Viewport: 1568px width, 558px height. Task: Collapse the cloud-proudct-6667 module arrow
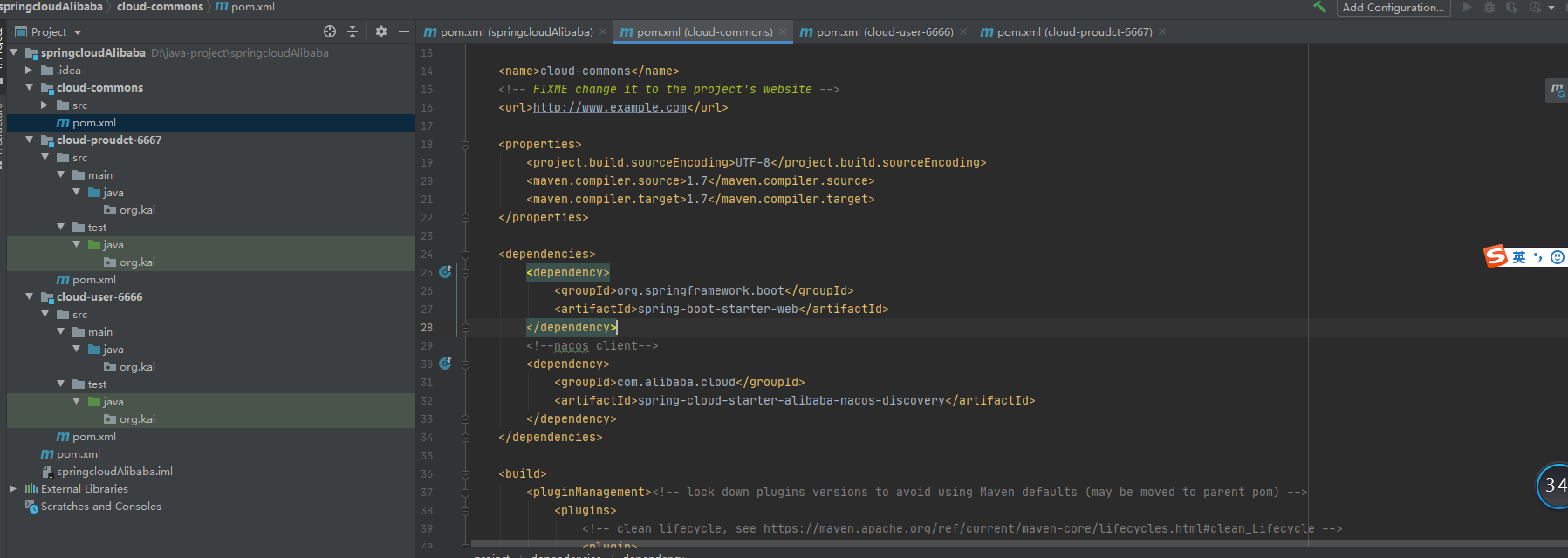(x=30, y=139)
